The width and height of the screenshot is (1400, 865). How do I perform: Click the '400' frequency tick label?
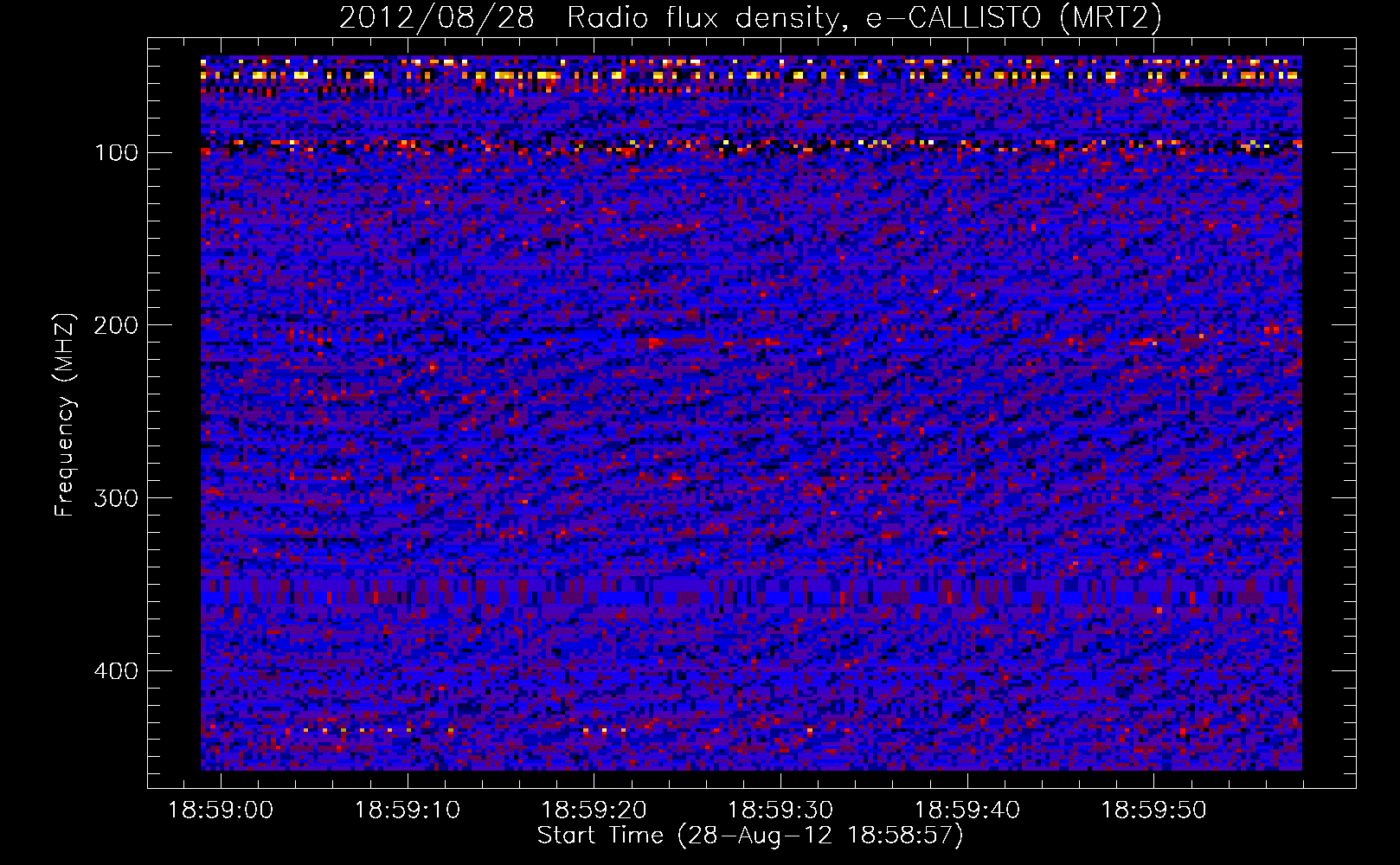(x=116, y=671)
